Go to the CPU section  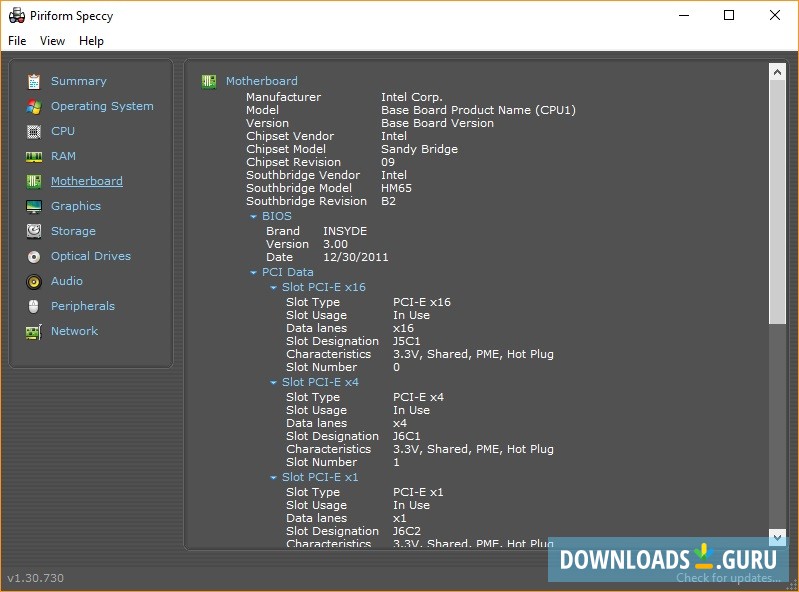pyautogui.click(x=63, y=131)
